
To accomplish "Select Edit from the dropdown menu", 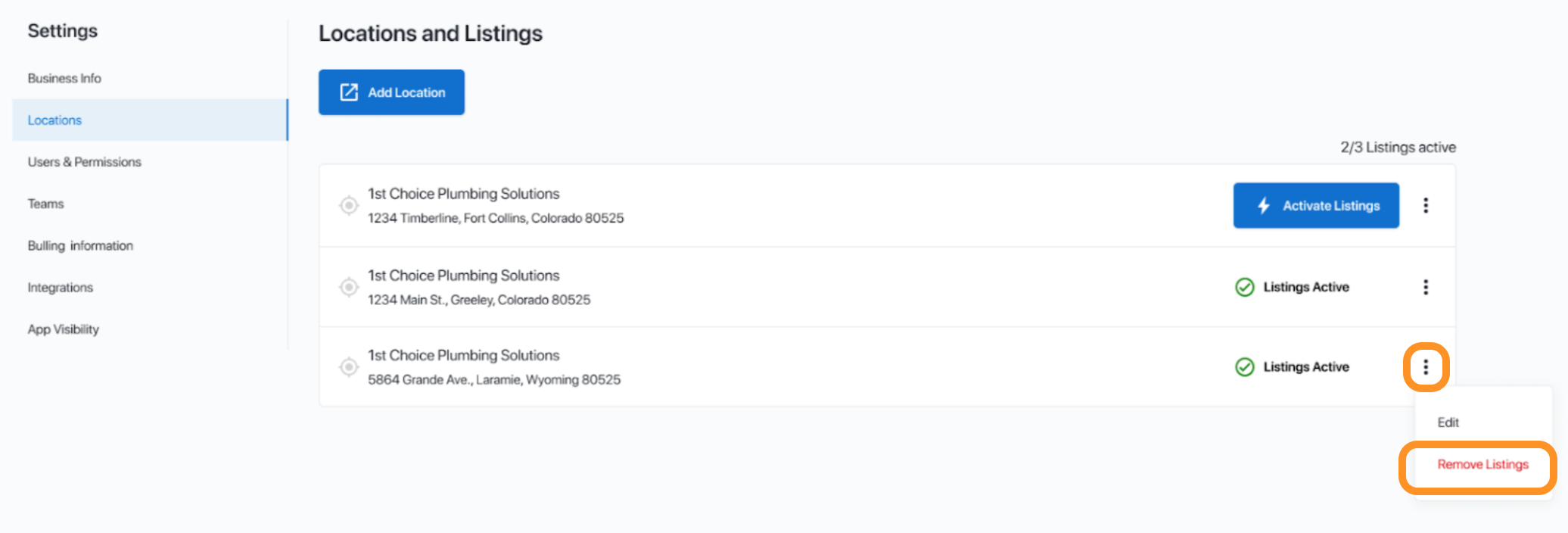I will (x=1448, y=422).
